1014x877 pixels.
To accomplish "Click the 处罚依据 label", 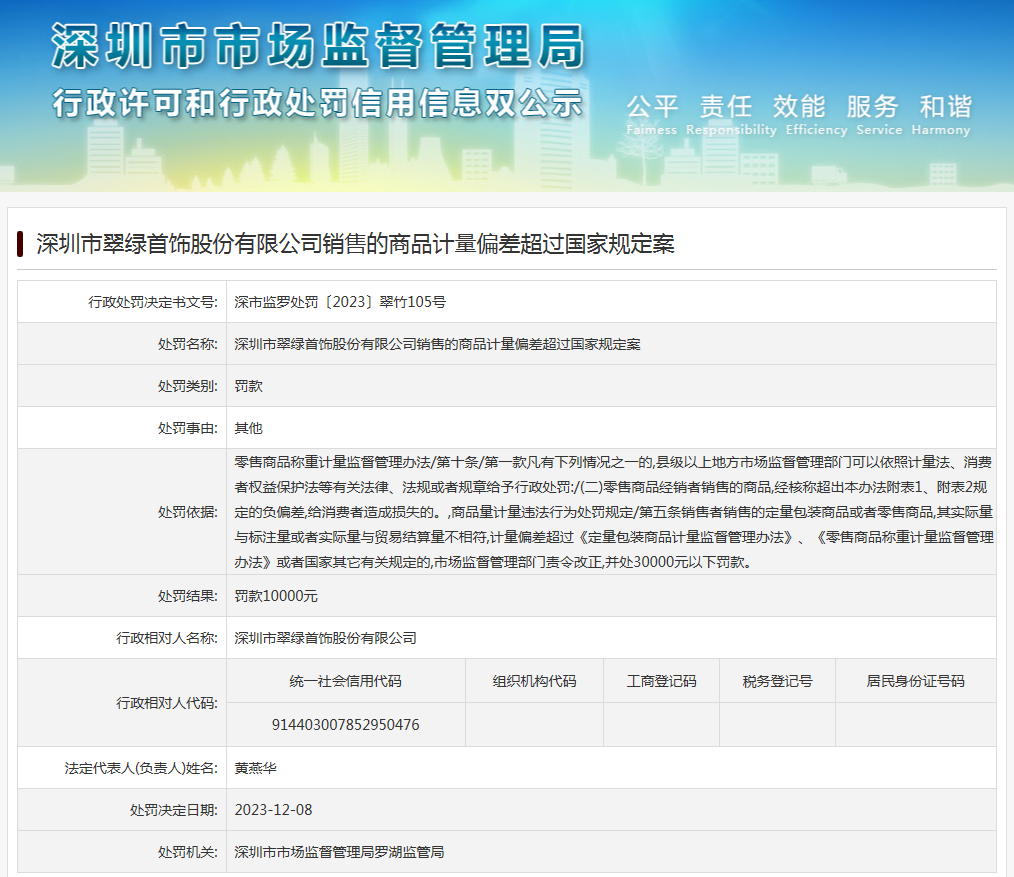I will [188, 512].
